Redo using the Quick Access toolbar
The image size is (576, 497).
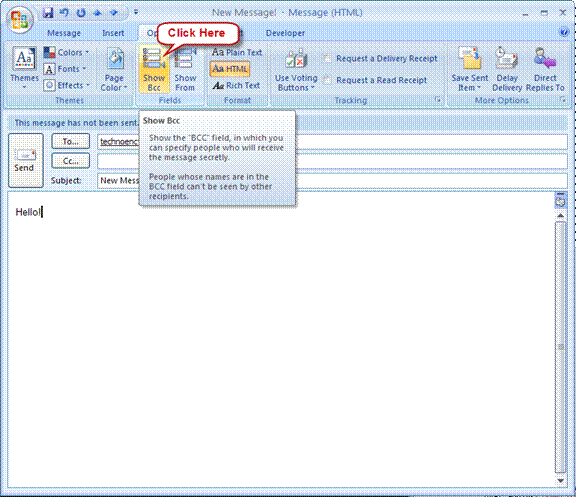tap(81, 13)
